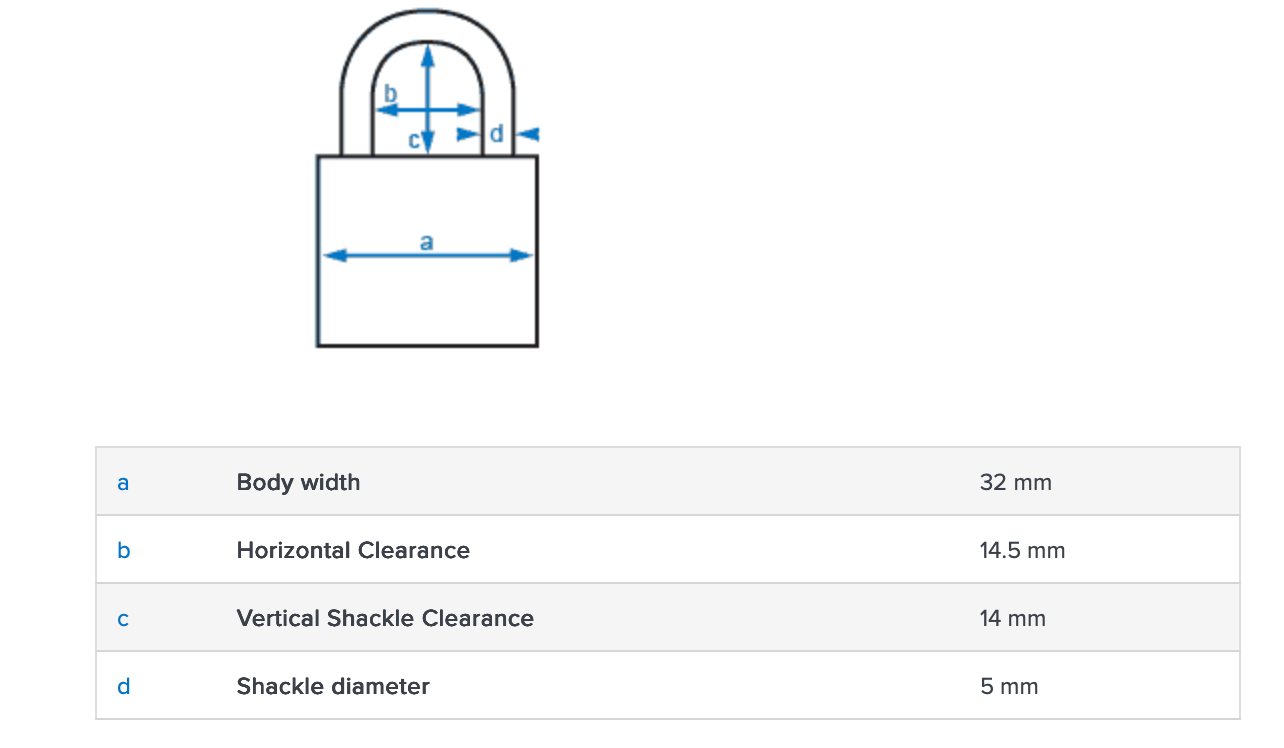Click the arrowhead right of the 'd' label

[x=529, y=134]
